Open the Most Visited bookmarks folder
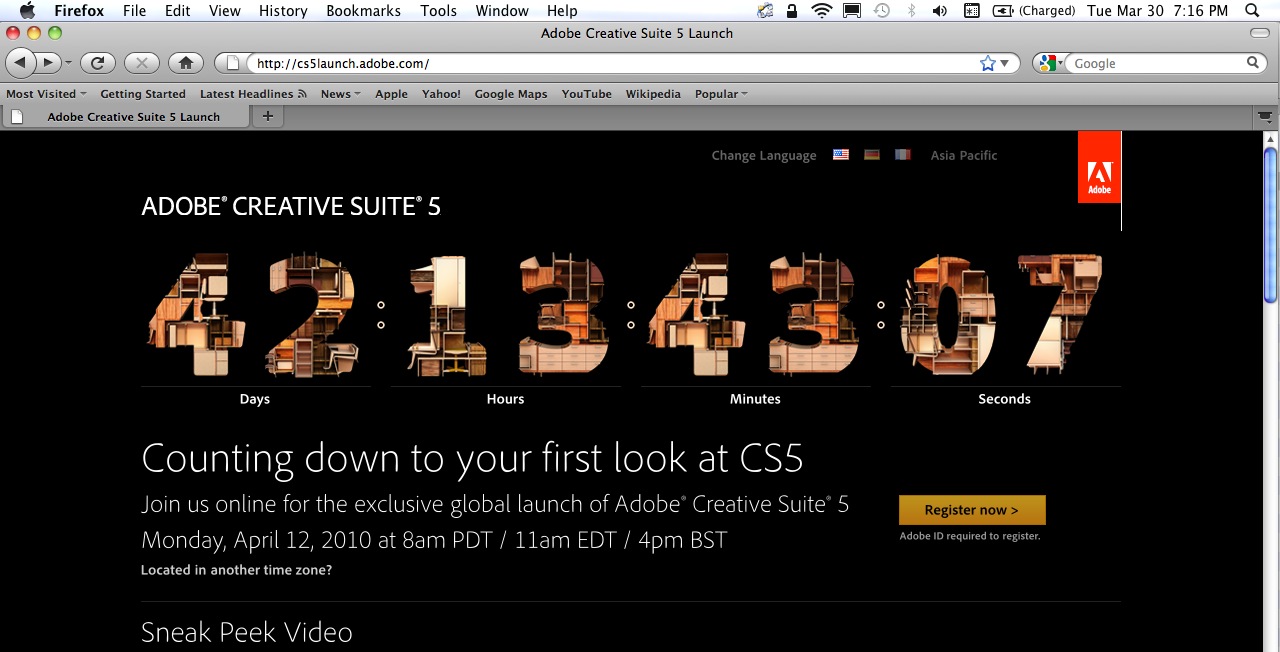This screenshot has height=652, width=1280. 46,94
